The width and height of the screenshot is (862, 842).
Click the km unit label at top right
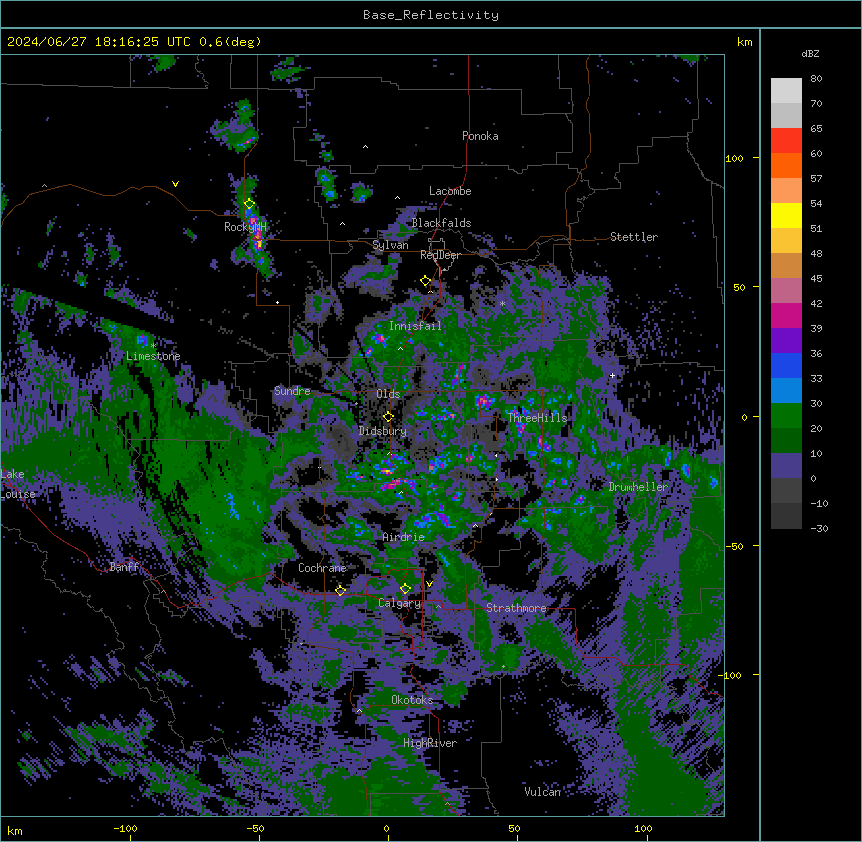(x=744, y=42)
